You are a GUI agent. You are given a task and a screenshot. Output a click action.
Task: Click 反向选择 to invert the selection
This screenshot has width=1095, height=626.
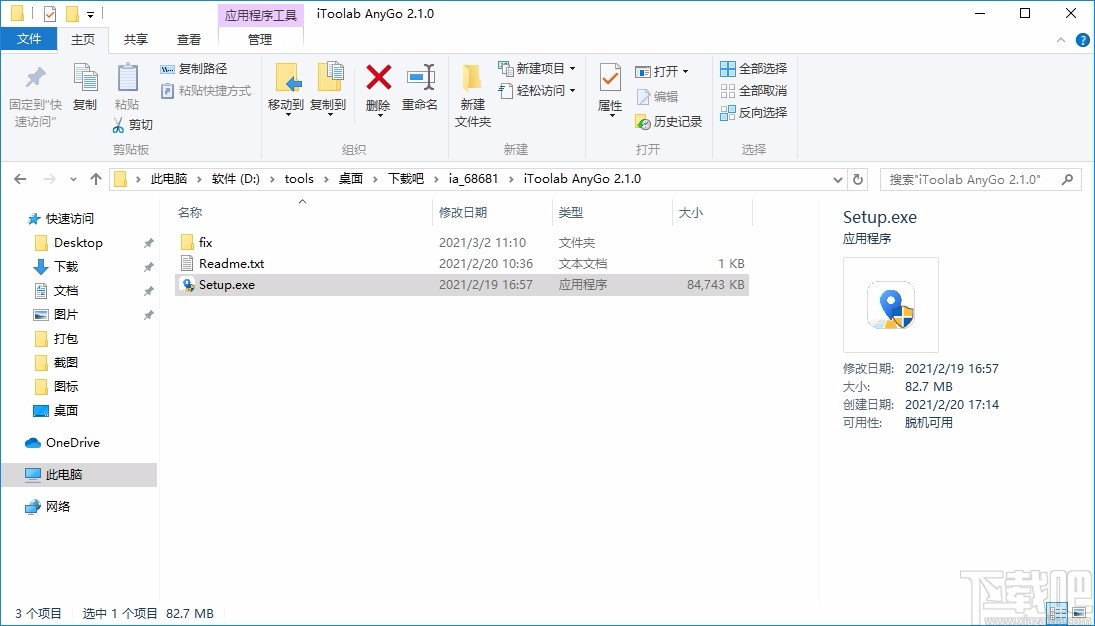pos(752,112)
